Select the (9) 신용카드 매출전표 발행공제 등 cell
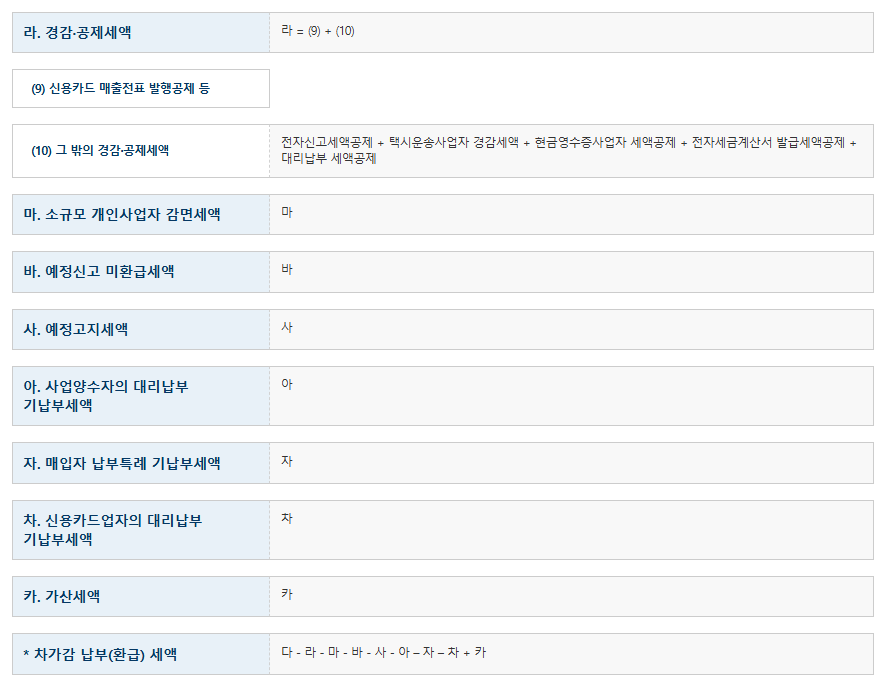889x684 pixels. point(118,88)
